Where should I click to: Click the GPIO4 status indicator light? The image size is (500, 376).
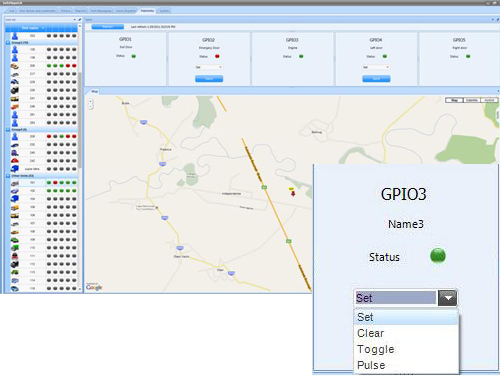coord(385,56)
